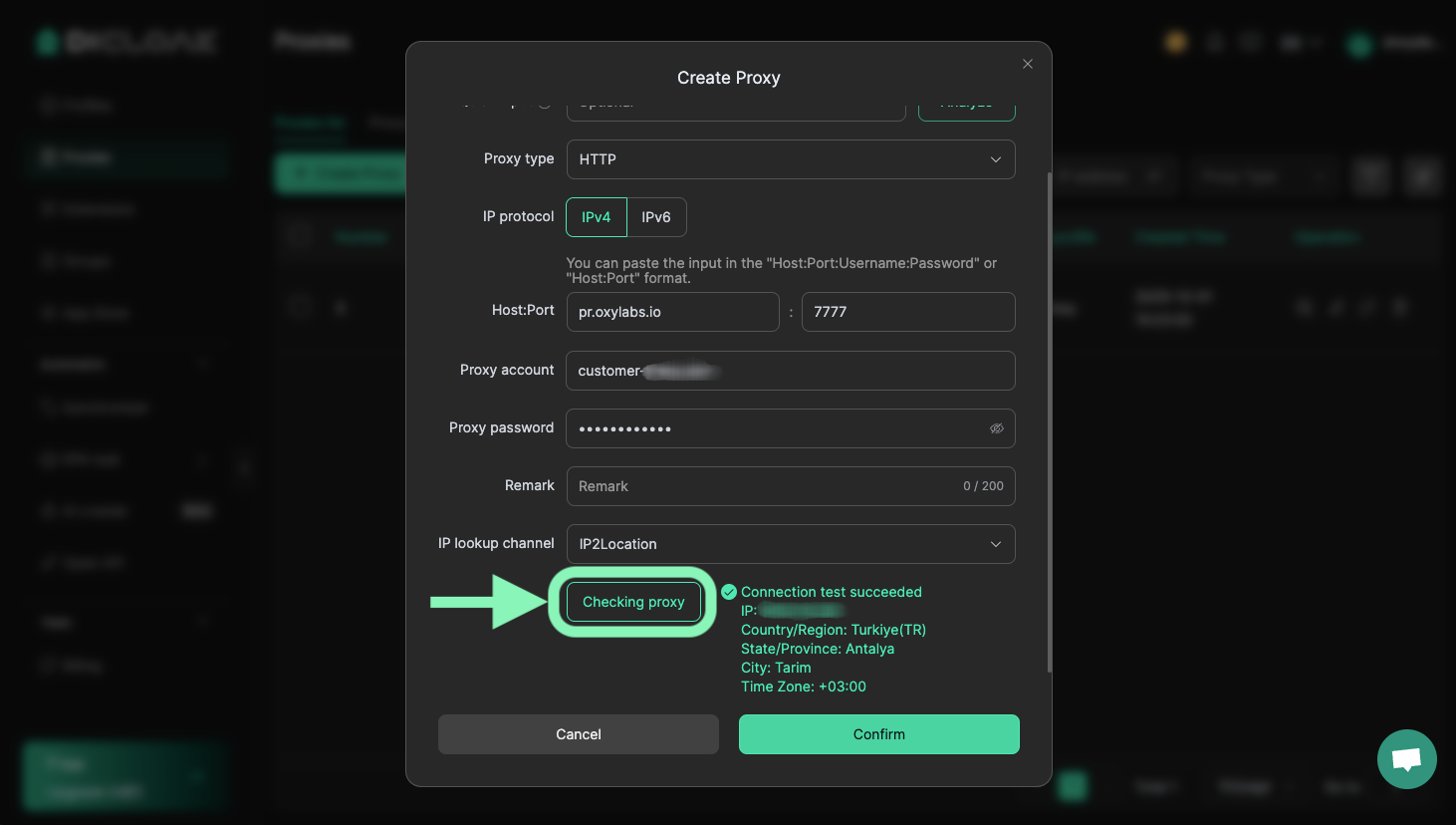Screen dimensions: 1456x825
Task: Cancel the proxy creation
Action: point(578,734)
